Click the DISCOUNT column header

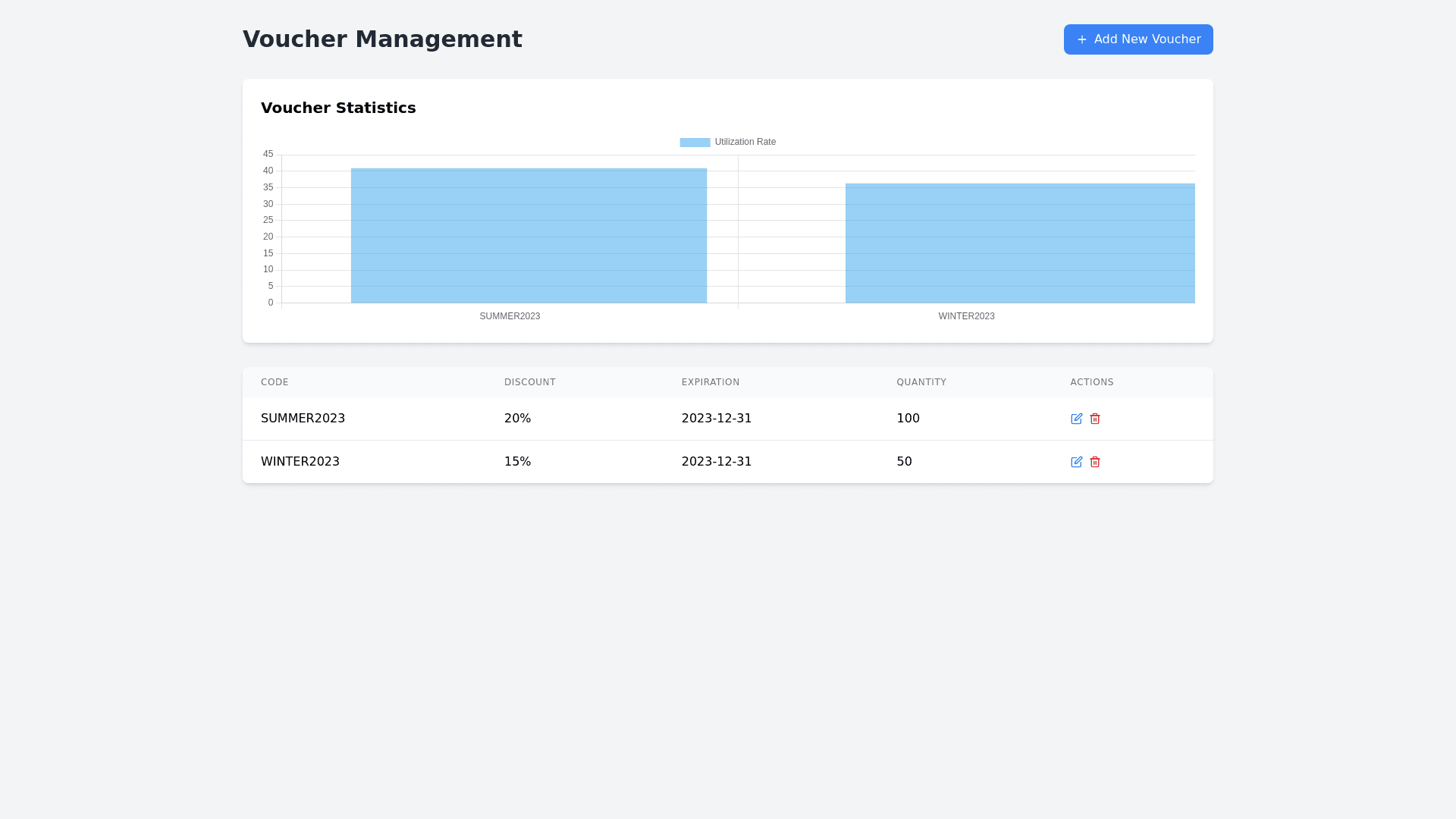(529, 382)
